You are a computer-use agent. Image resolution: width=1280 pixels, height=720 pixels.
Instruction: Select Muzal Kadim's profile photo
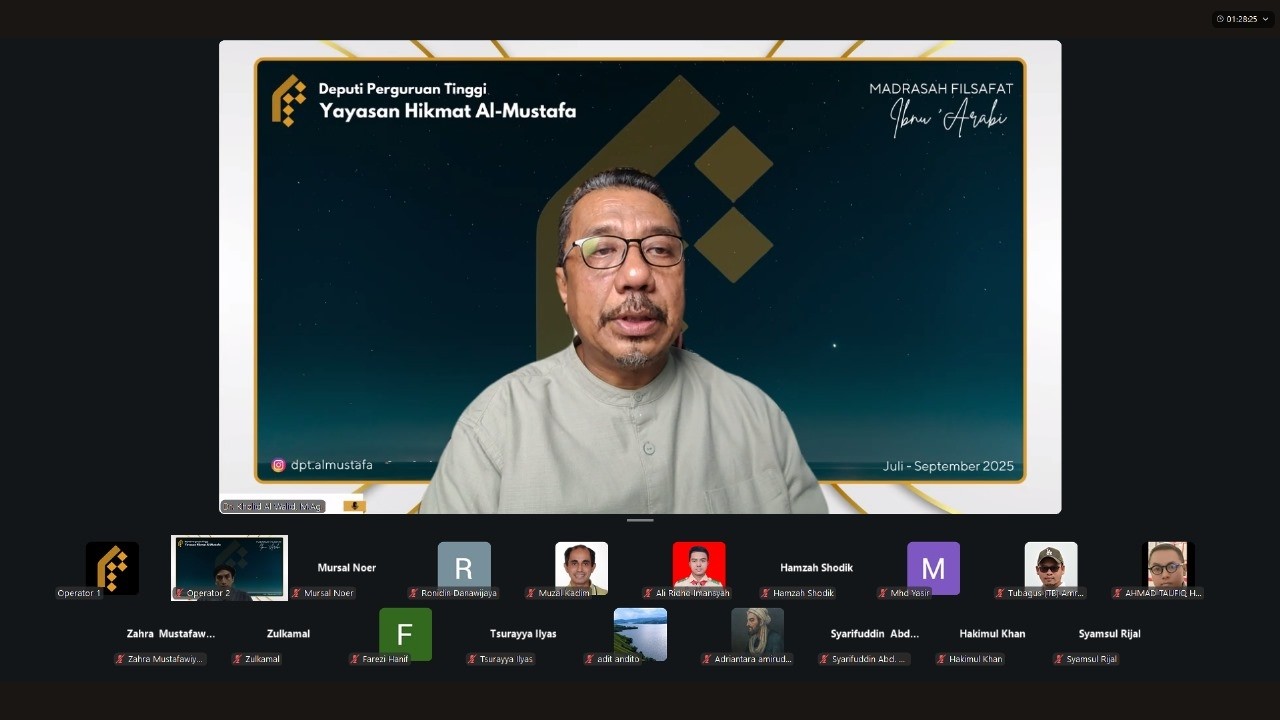[x=581, y=568]
